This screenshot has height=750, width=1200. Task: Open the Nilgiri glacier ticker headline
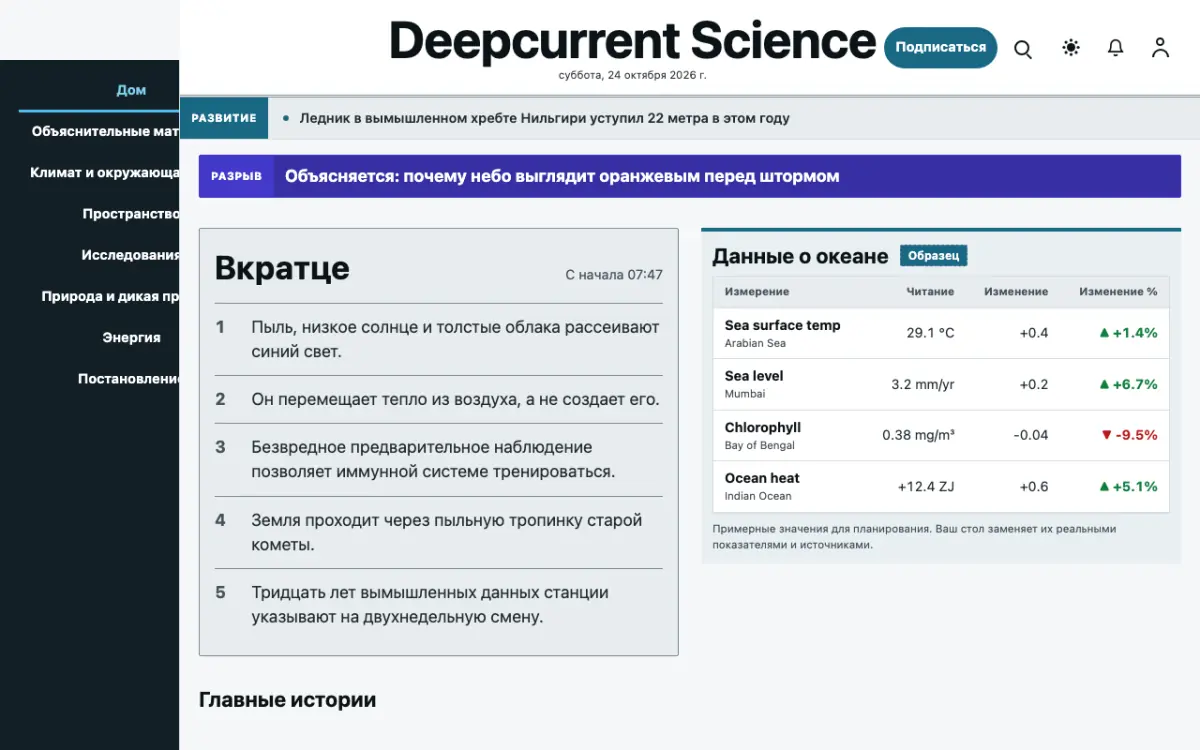click(x=544, y=118)
